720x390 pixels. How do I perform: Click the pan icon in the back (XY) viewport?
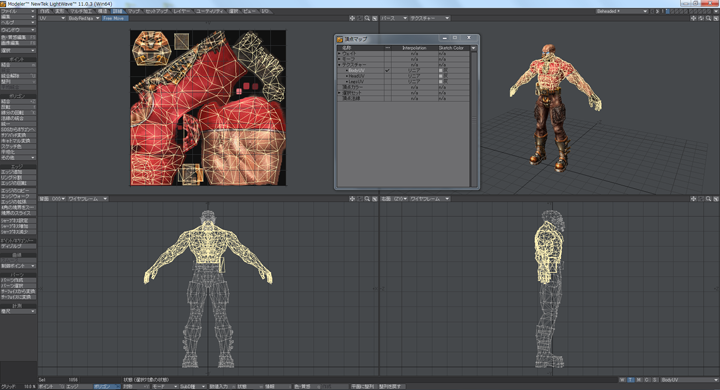(x=352, y=199)
